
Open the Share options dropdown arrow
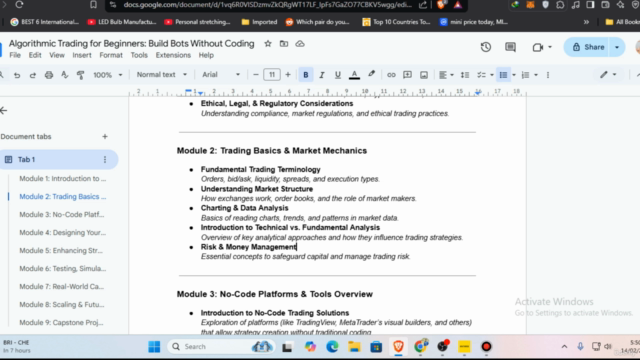click(x=617, y=47)
